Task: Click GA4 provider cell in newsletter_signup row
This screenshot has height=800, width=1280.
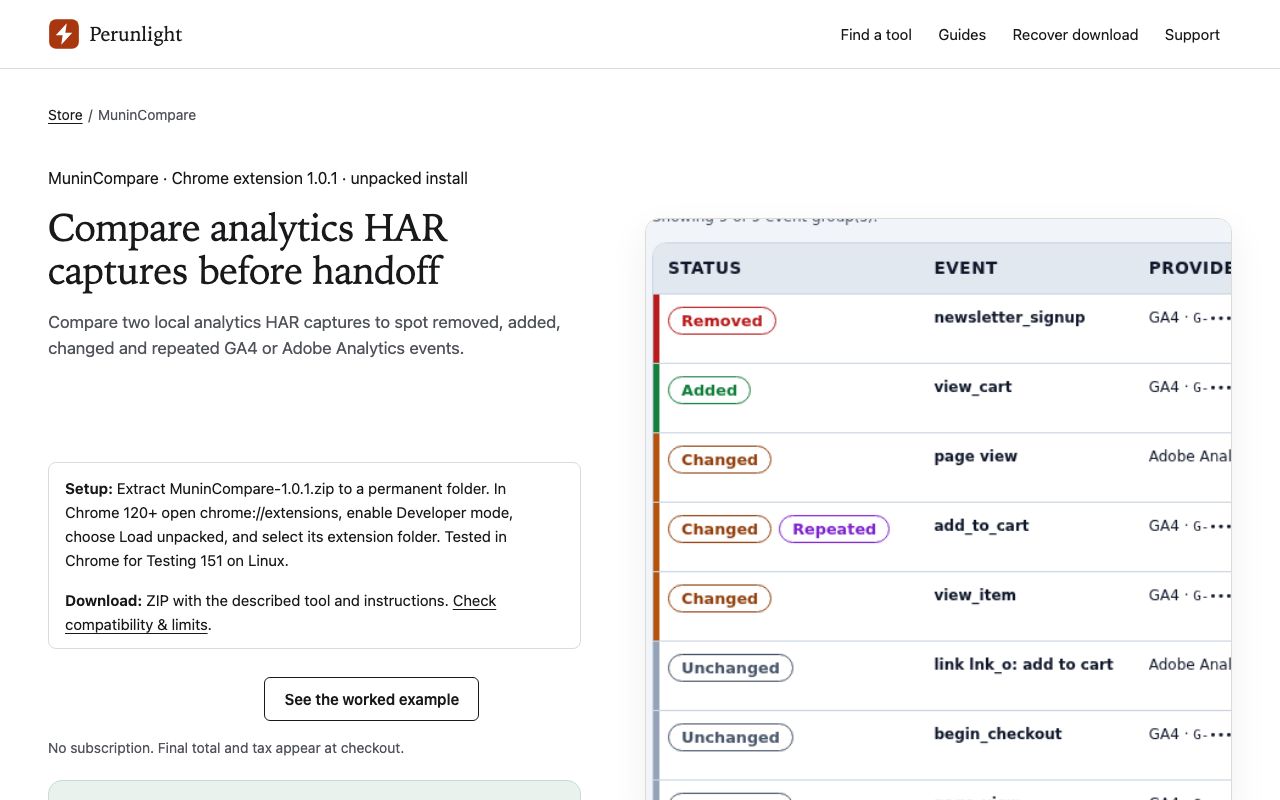Action: pyautogui.click(x=1190, y=318)
